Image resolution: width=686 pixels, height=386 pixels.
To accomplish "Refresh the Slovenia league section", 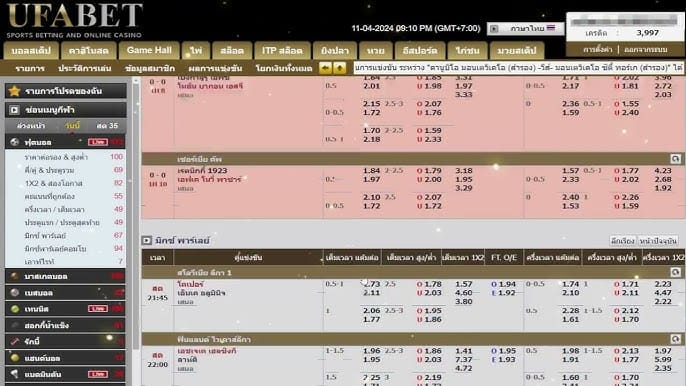I will (x=675, y=272).
